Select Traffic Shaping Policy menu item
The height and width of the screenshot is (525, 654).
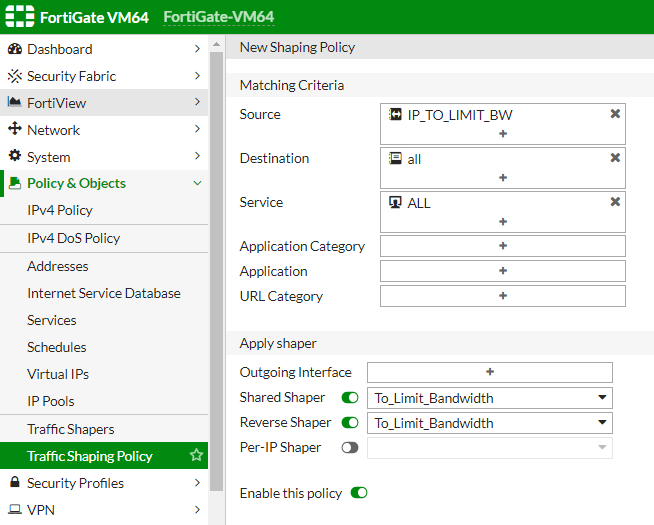point(104,455)
